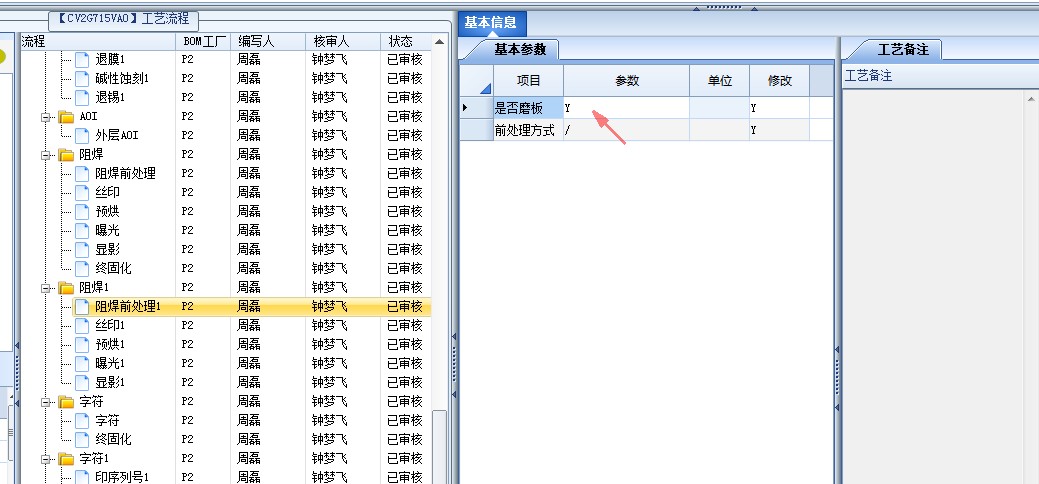Click 周磊 author in 预烘 row
Screen dimensions: 1039x484
(x=248, y=212)
